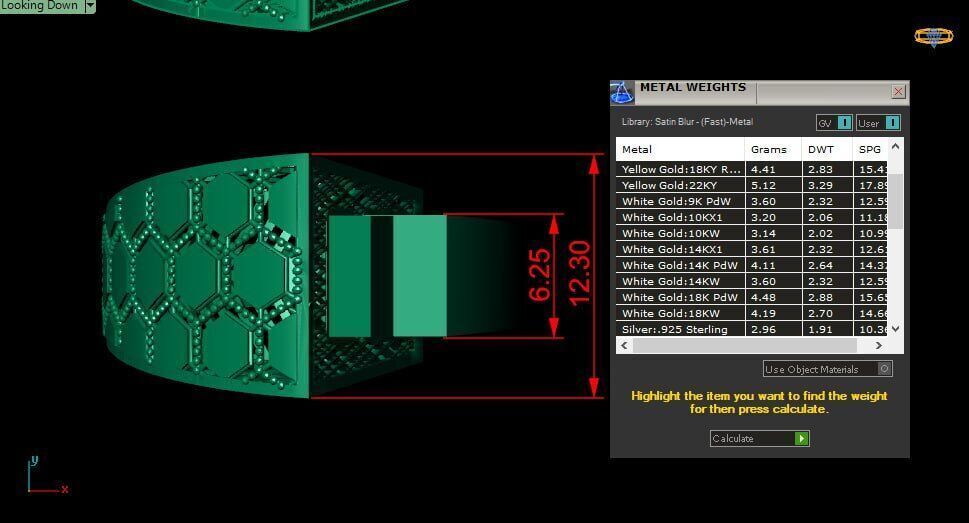969x523 pixels.
Task: Select the White Gold:10KX1 row
Action: click(751, 217)
